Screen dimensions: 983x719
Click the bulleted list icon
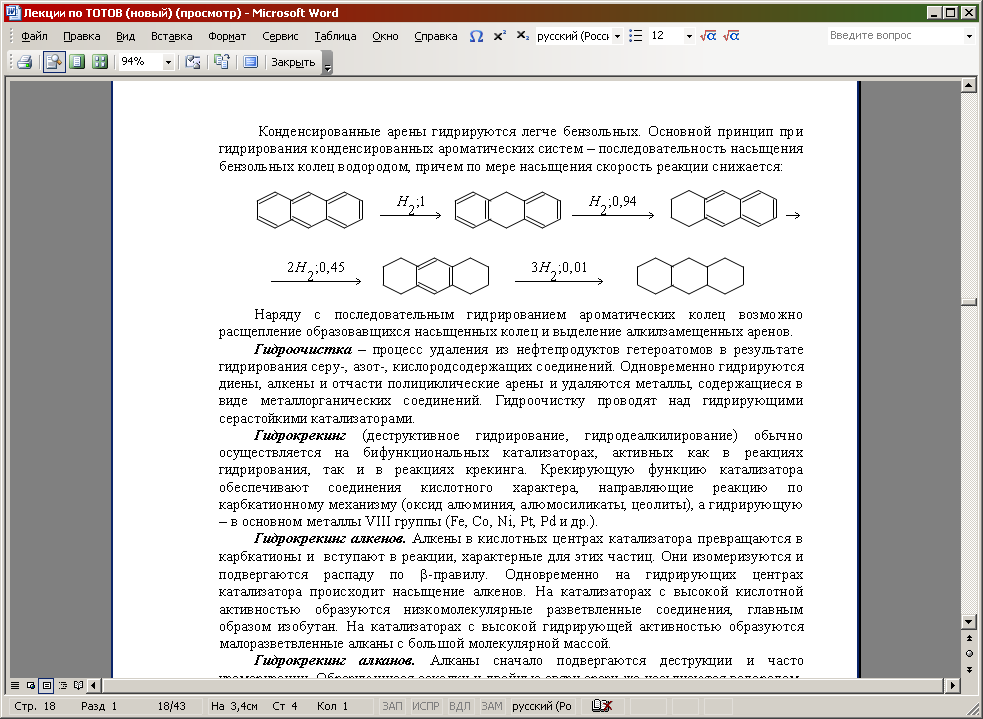[636, 36]
